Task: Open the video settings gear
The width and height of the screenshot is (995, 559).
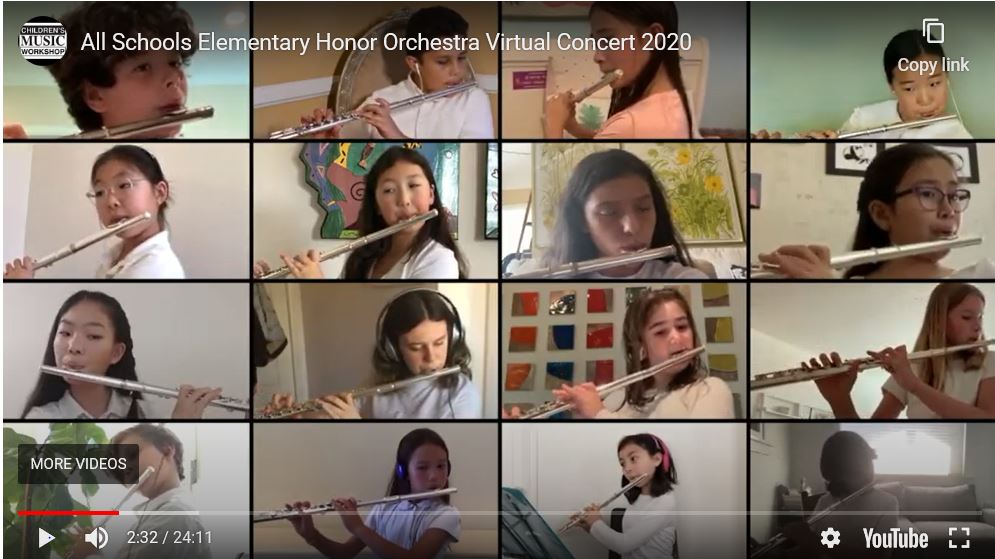Action: [x=830, y=538]
